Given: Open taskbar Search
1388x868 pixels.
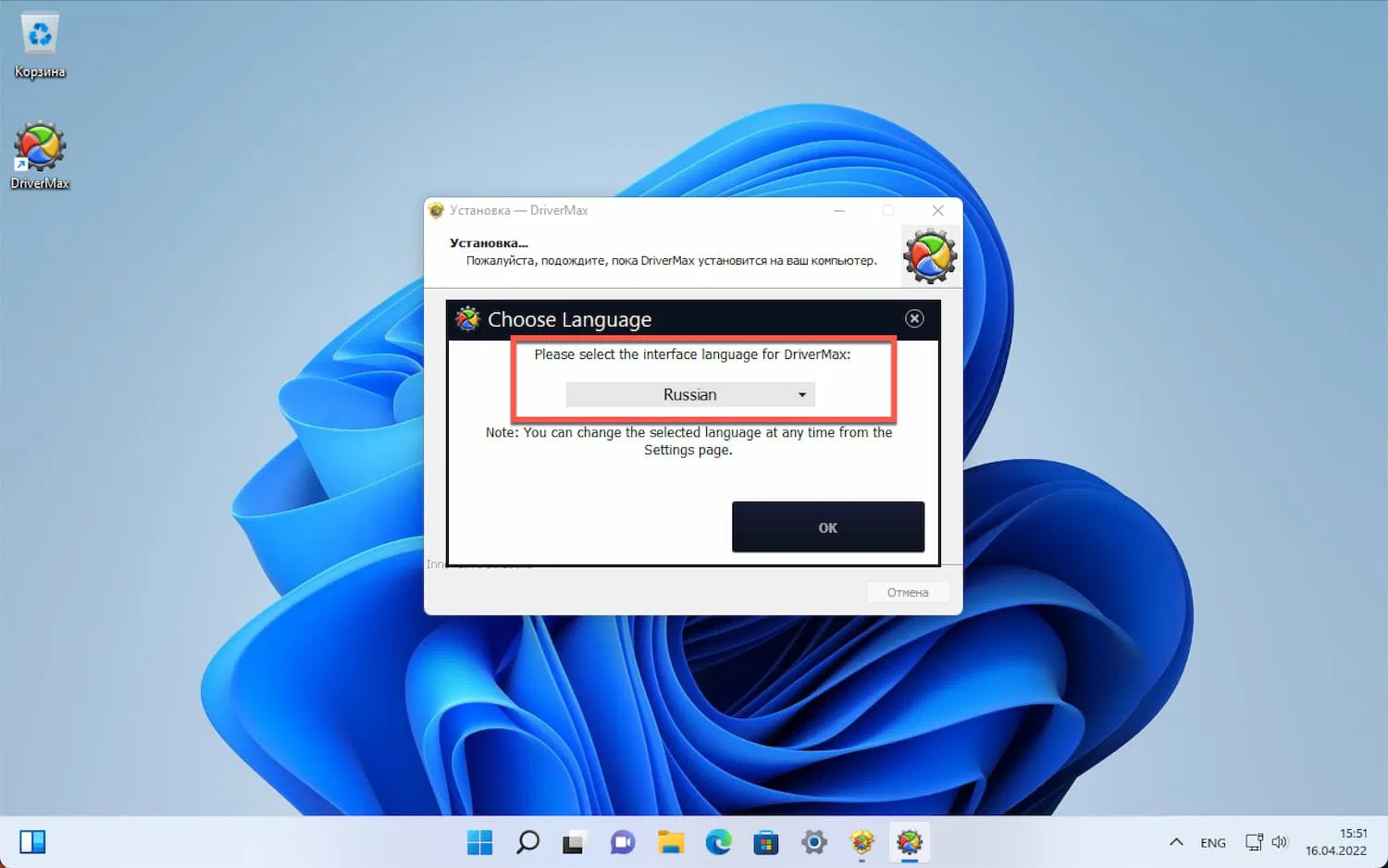Looking at the screenshot, I should pyautogui.click(x=527, y=842).
